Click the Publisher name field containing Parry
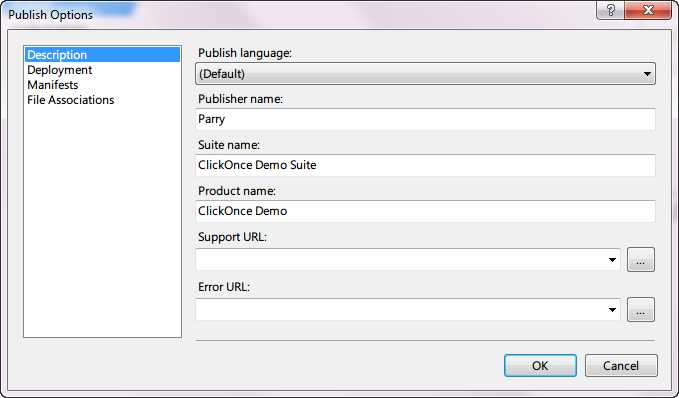 tap(425, 119)
